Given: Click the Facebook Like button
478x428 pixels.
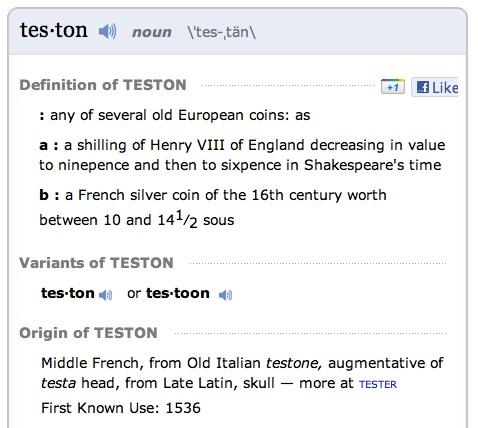Looking at the screenshot, I should point(435,87).
